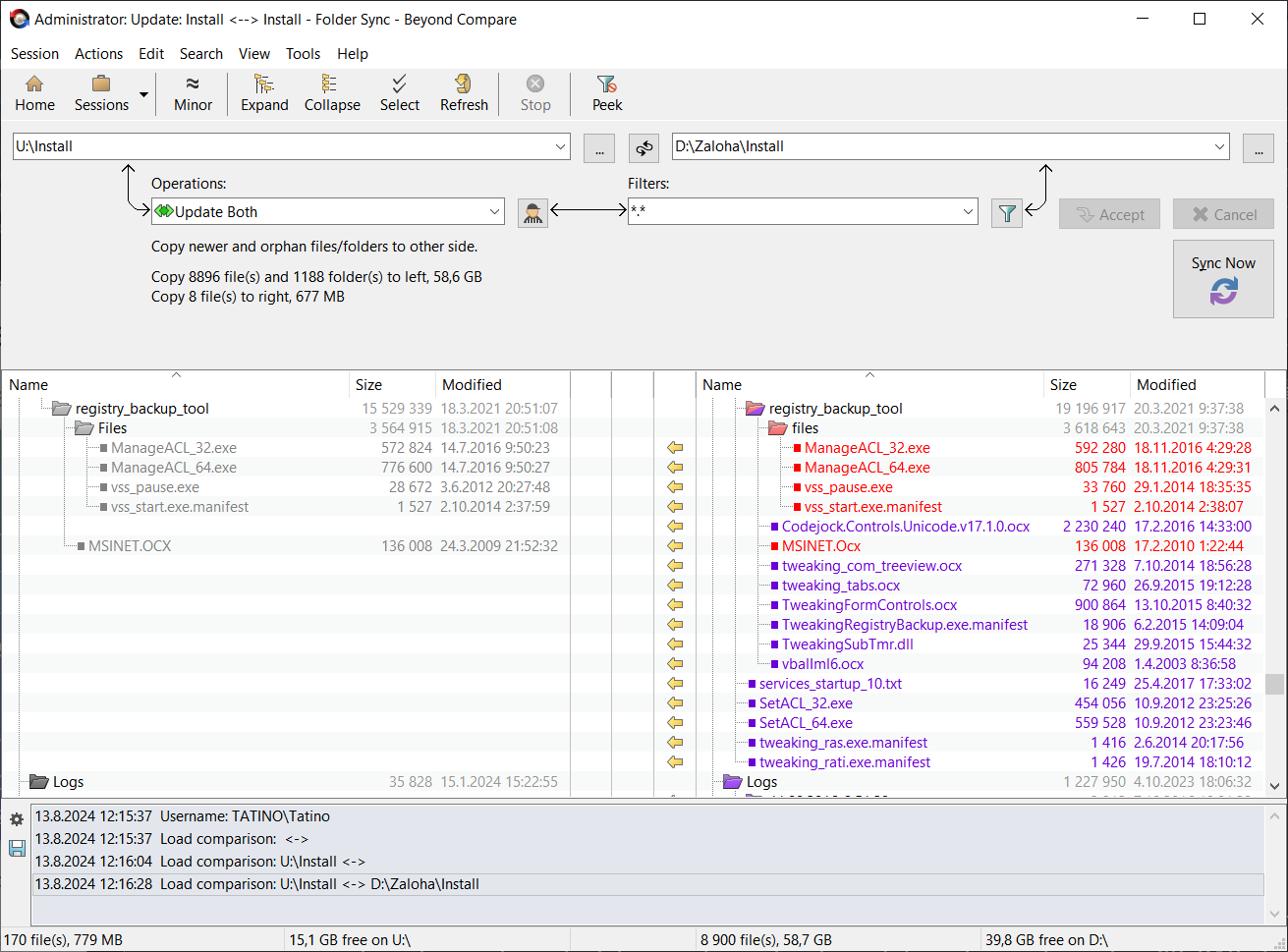
Task: Open the Actions menu
Action: click(x=98, y=54)
